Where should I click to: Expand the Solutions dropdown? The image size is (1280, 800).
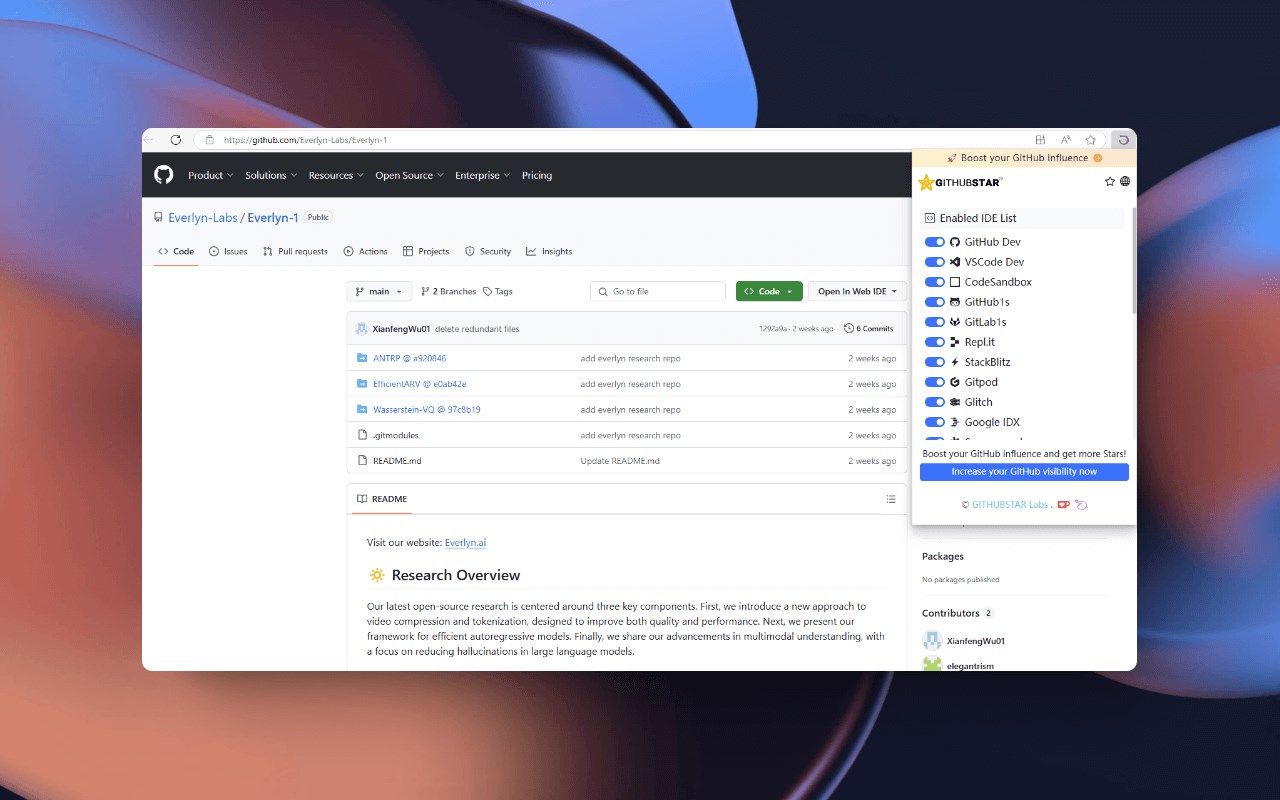point(272,175)
